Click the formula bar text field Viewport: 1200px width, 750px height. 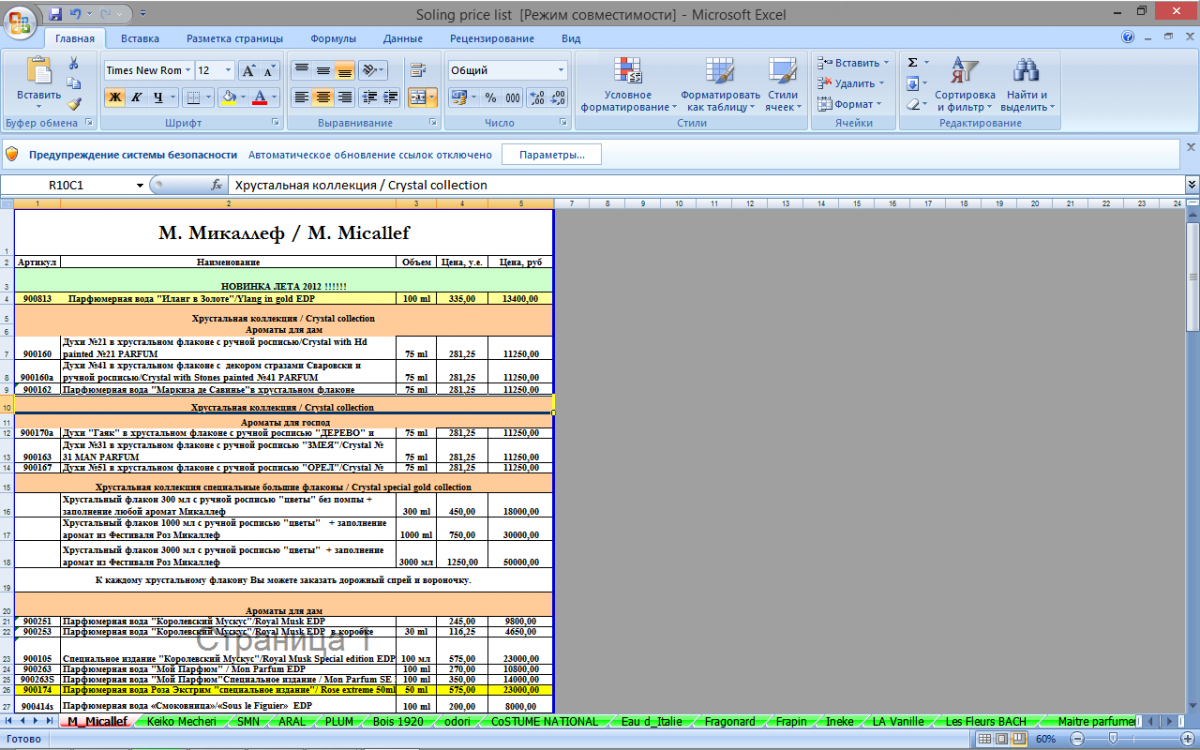coord(706,185)
